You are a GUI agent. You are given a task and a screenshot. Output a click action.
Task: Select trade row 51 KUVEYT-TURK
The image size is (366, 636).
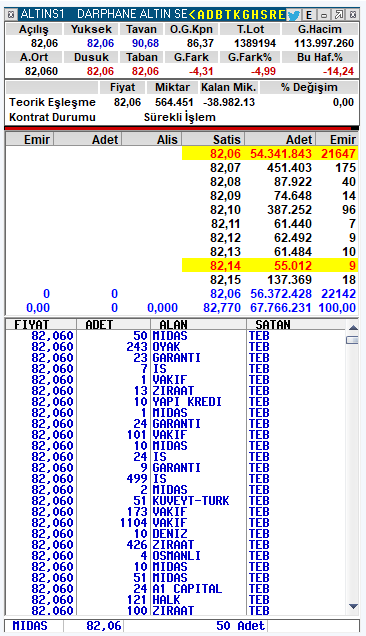(176, 501)
